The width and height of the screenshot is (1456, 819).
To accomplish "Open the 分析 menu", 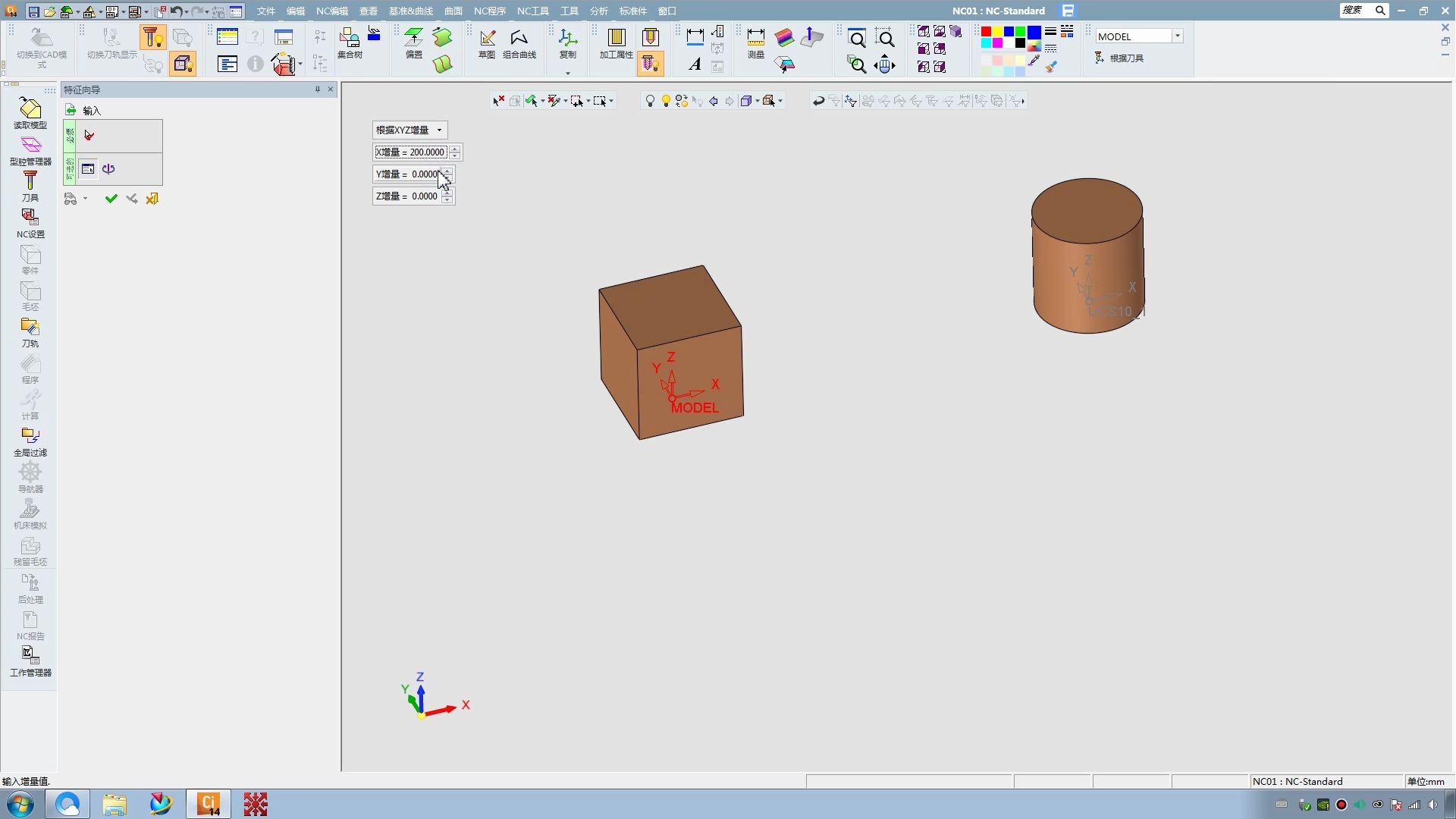I will (598, 11).
